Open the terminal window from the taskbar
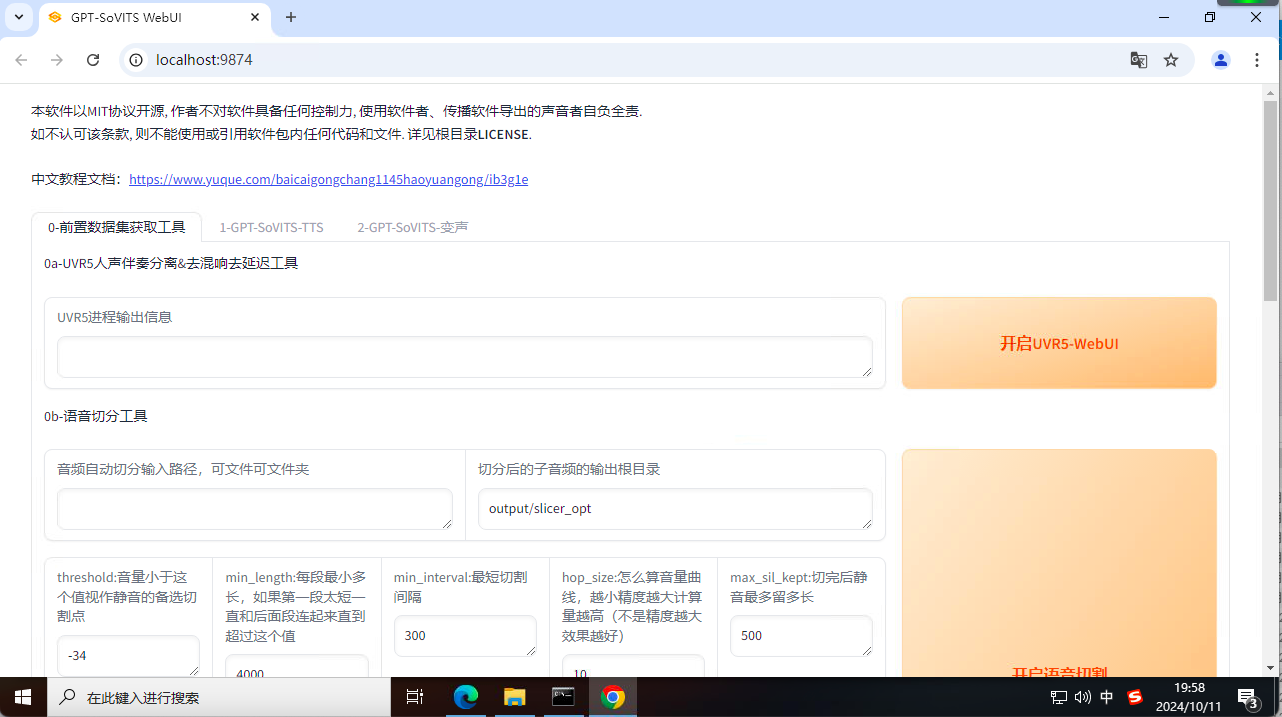The width and height of the screenshot is (1282, 717). [x=563, y=697]
